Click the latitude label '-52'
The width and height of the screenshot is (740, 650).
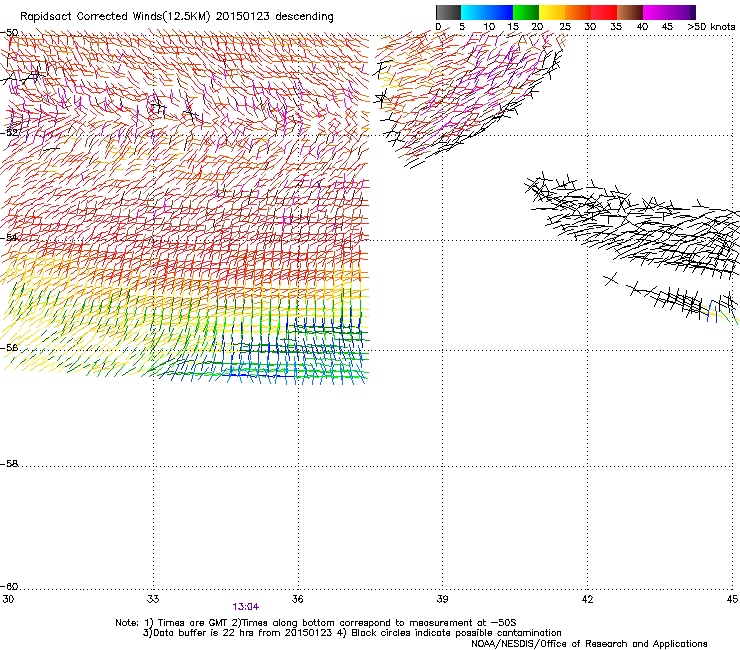9,133
